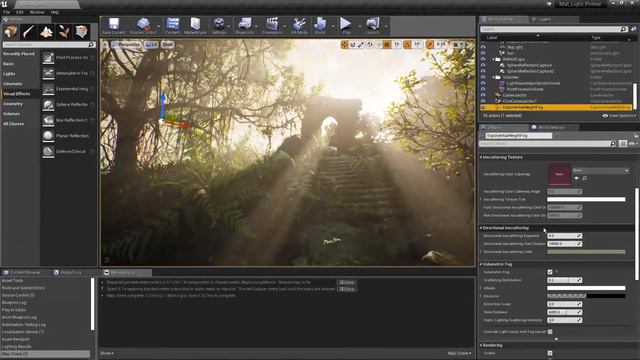Click Show button in viewport
The height and width of the screenshot is (360, 640).
[x=167, y=44]
